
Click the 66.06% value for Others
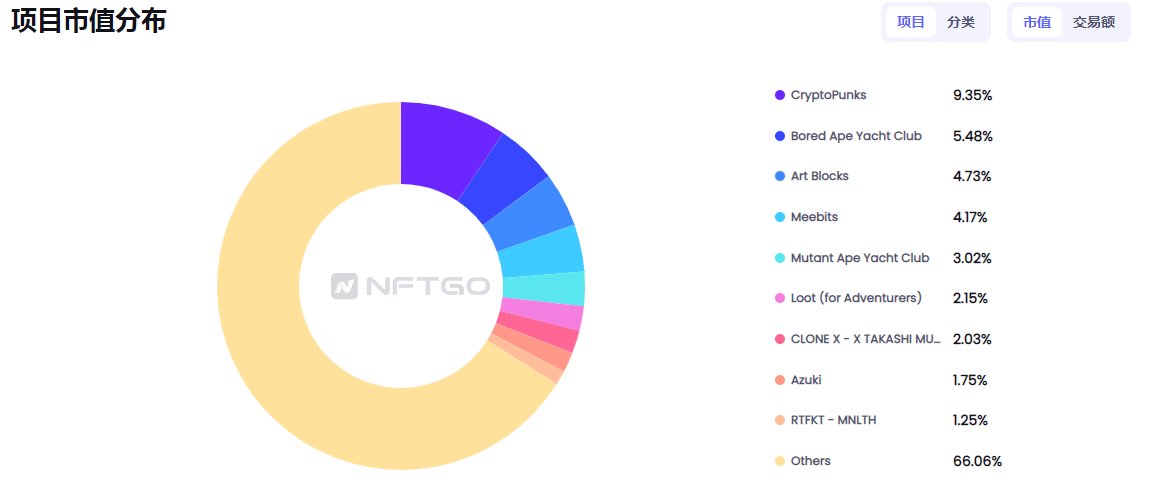[x=977, y=462]
